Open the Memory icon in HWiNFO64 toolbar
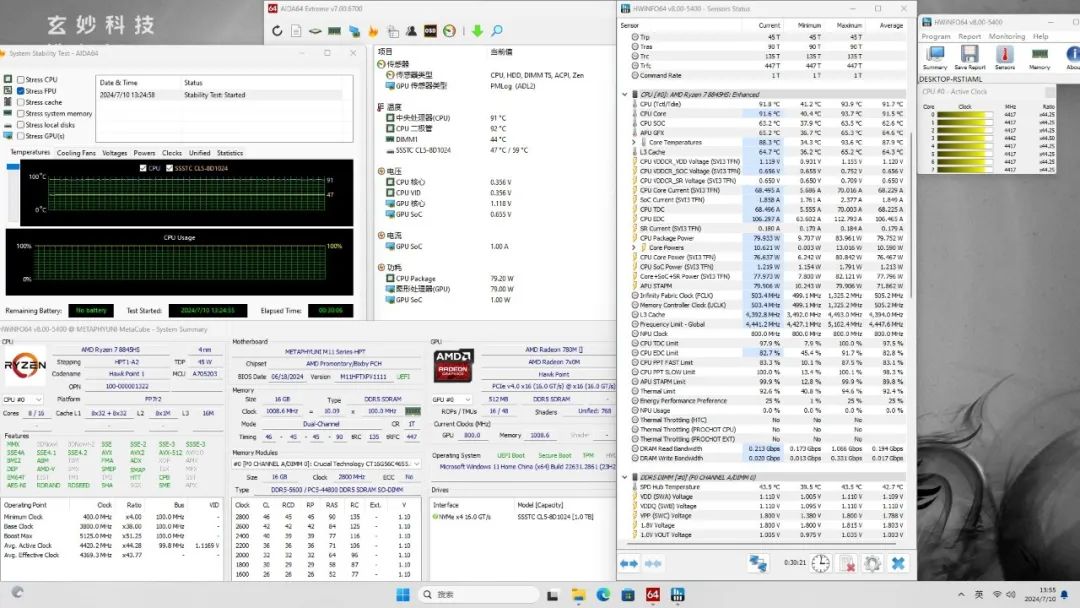Viewport: 1080px width, 608px height. point(1039,55)
